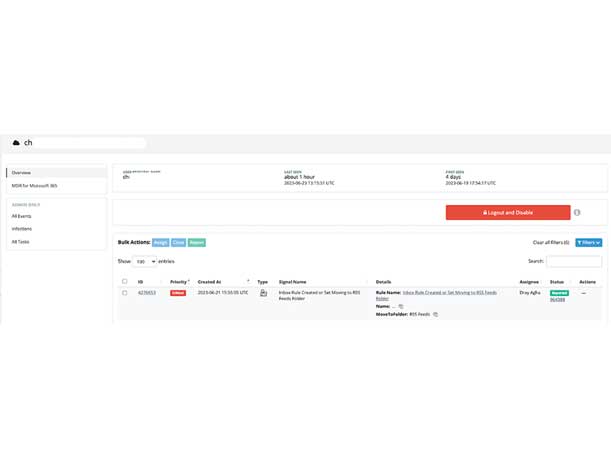Image resolution: width=611 pixels, height=458 pixels.
Task: Click the info icon beside Logout and Disable
Action: pyautogui.click(x=577, y=213)
